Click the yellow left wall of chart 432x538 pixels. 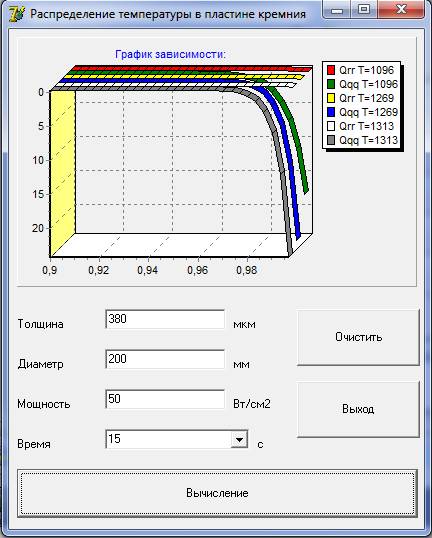pos(62,173)
